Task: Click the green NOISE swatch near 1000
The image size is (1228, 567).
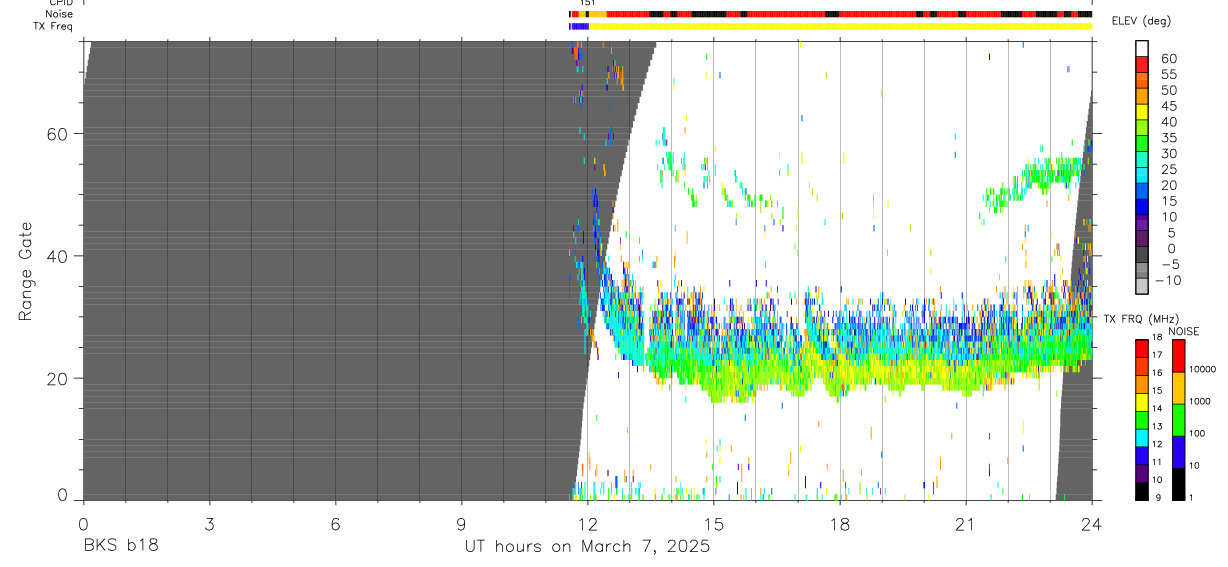Action: point(1178,420)
